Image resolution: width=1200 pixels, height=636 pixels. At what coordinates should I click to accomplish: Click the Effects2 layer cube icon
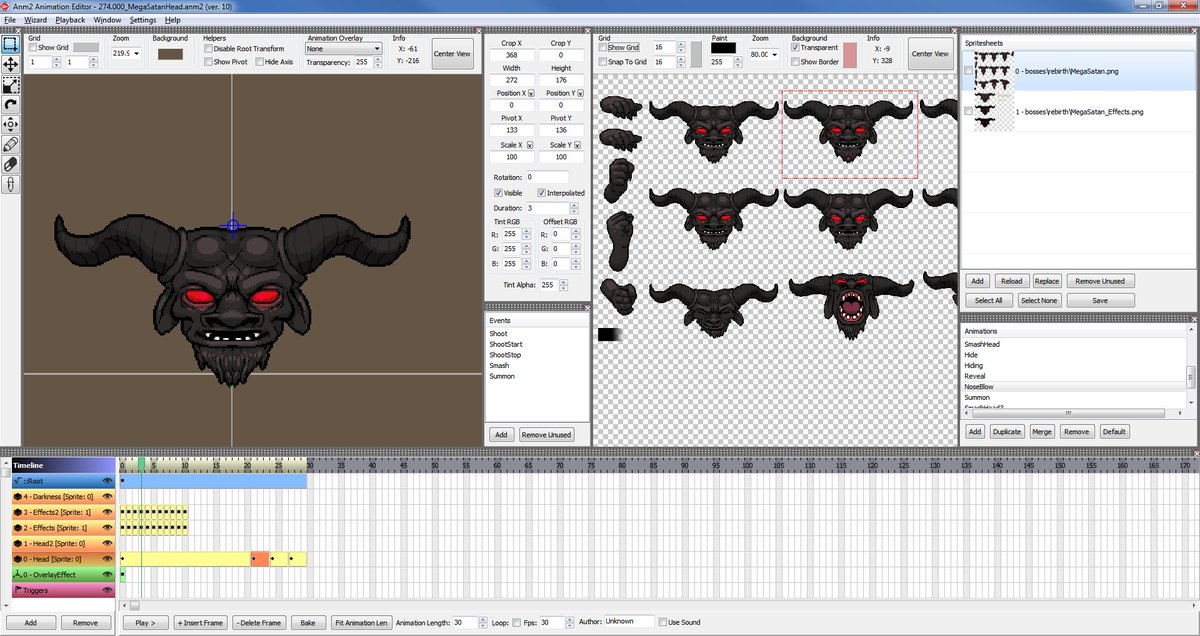17,512
